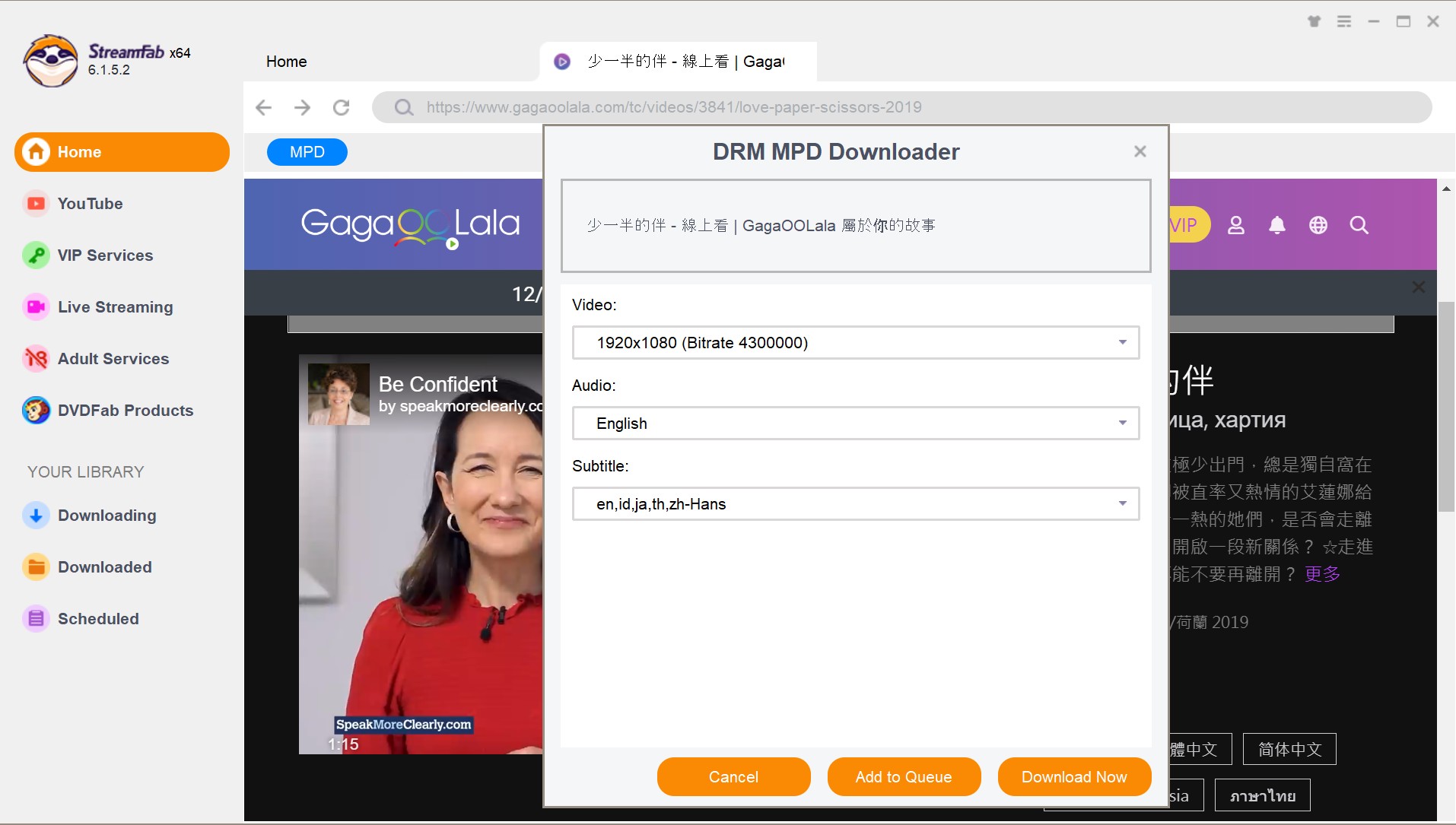Image resolution: width=1456 pixels, height=825 pixels.
Task: Open VIP Services in sidebar
Action: (105, 255)
